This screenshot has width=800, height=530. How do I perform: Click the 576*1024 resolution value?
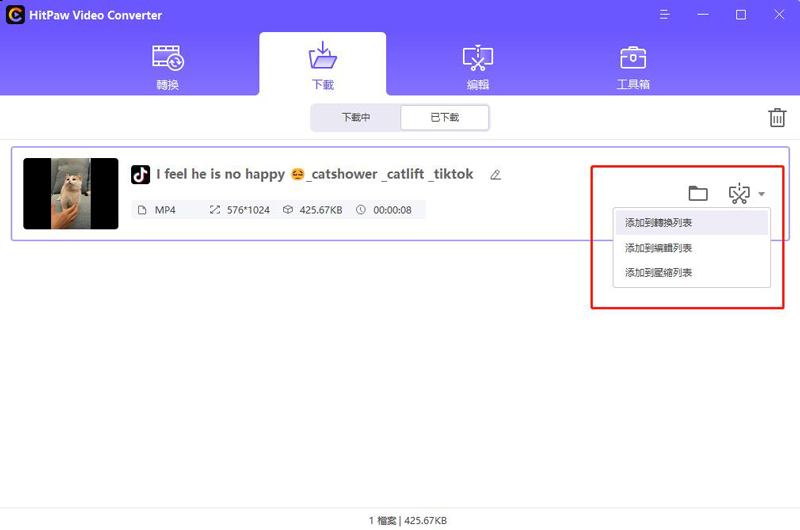248,210
